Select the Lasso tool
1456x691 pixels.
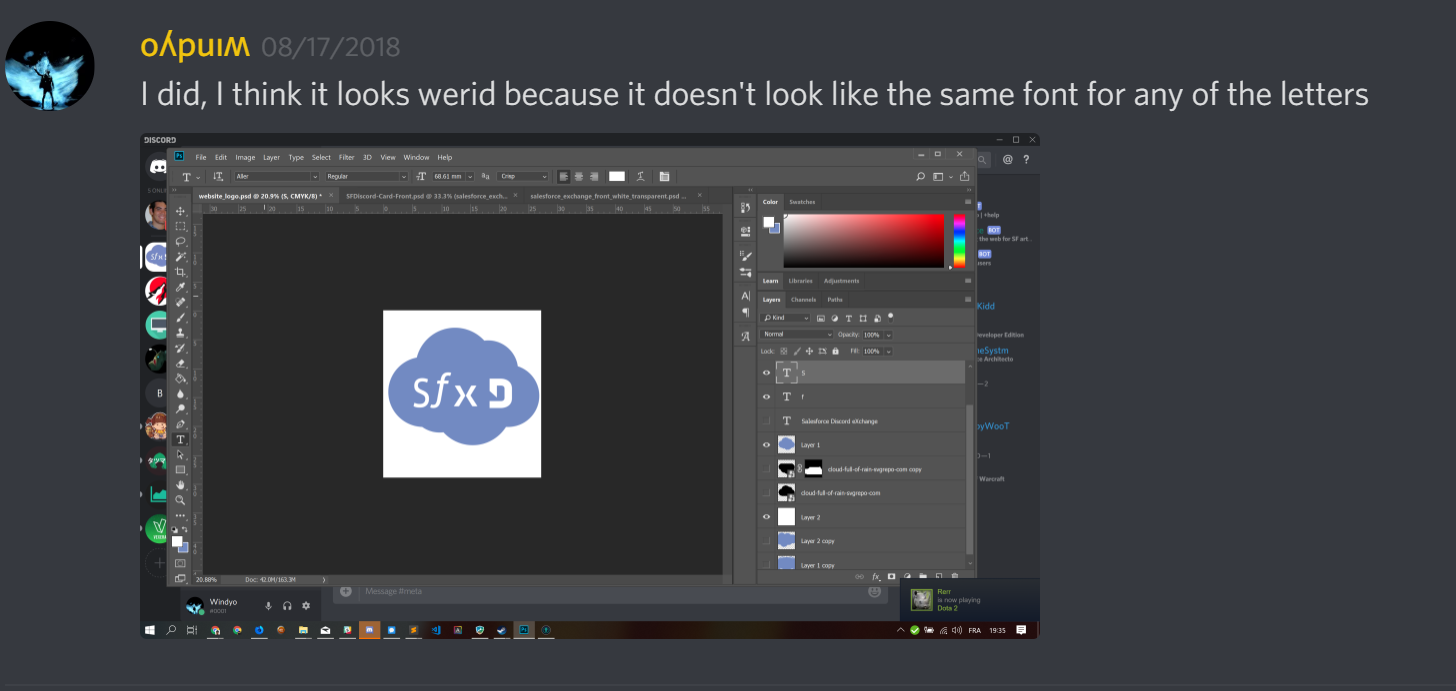181,241
